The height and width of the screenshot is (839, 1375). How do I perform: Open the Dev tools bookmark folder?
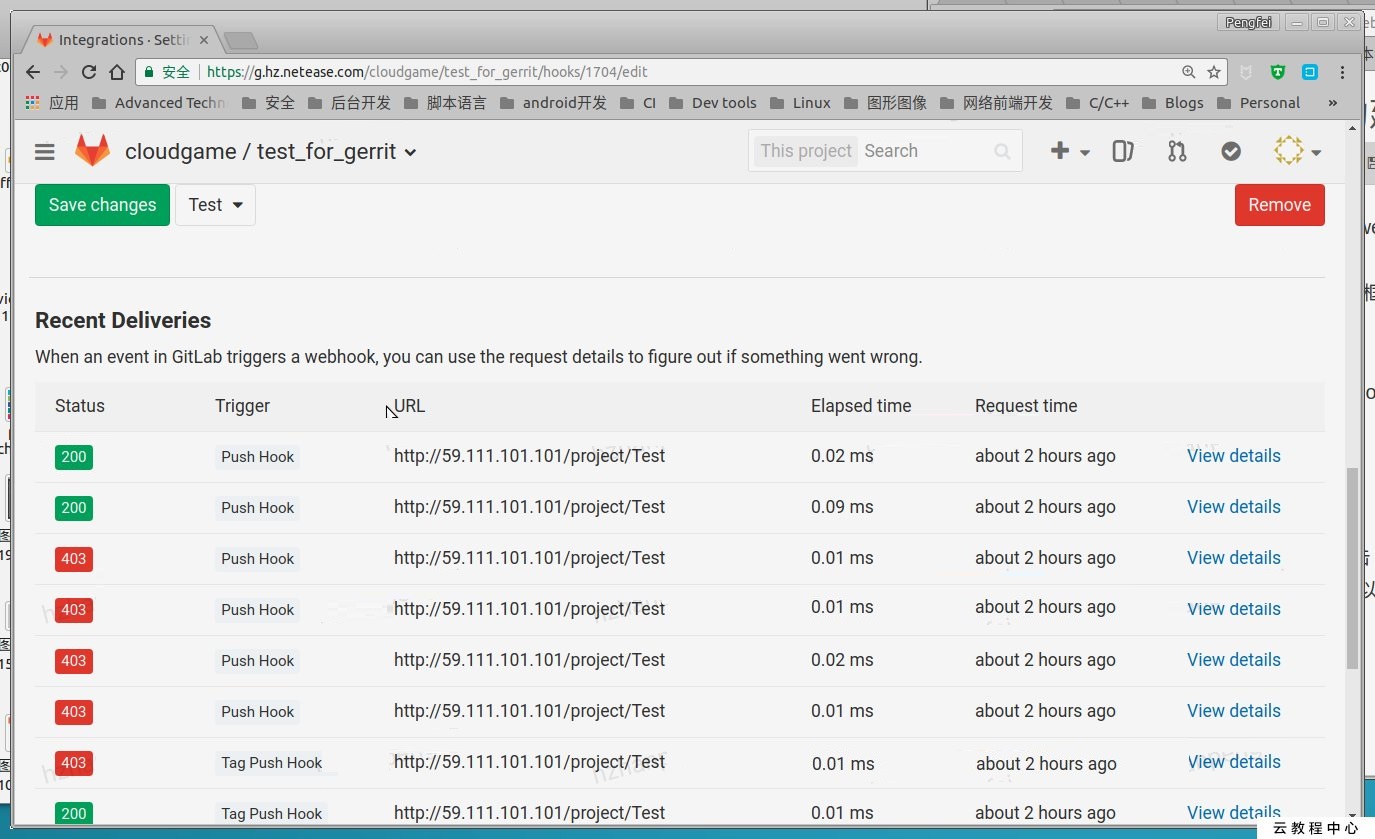pyautogui.click(x=712, y=102)
